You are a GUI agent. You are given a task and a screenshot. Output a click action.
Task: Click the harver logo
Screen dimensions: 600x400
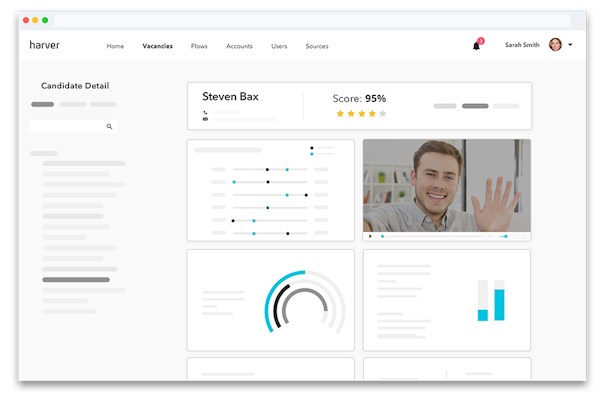tap(44, 45)
